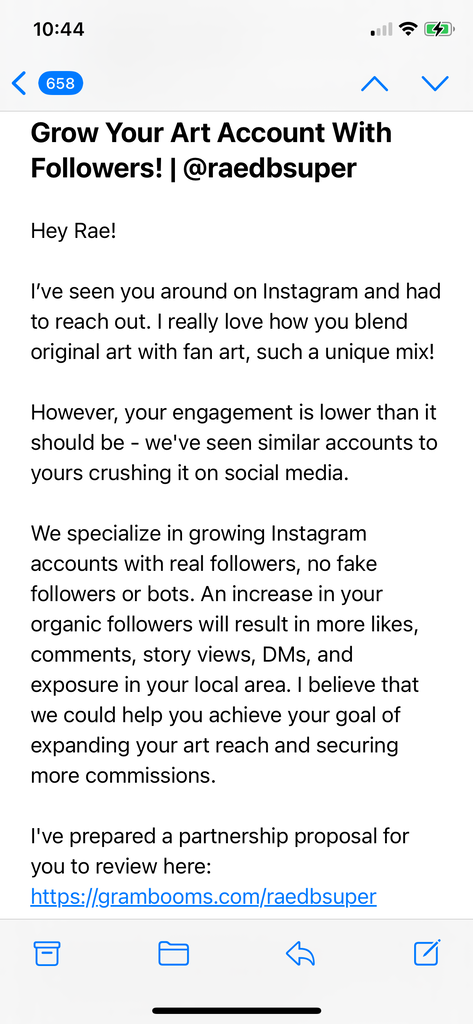
Task: Tap the cellular signal bars
Action: [382, 29]
